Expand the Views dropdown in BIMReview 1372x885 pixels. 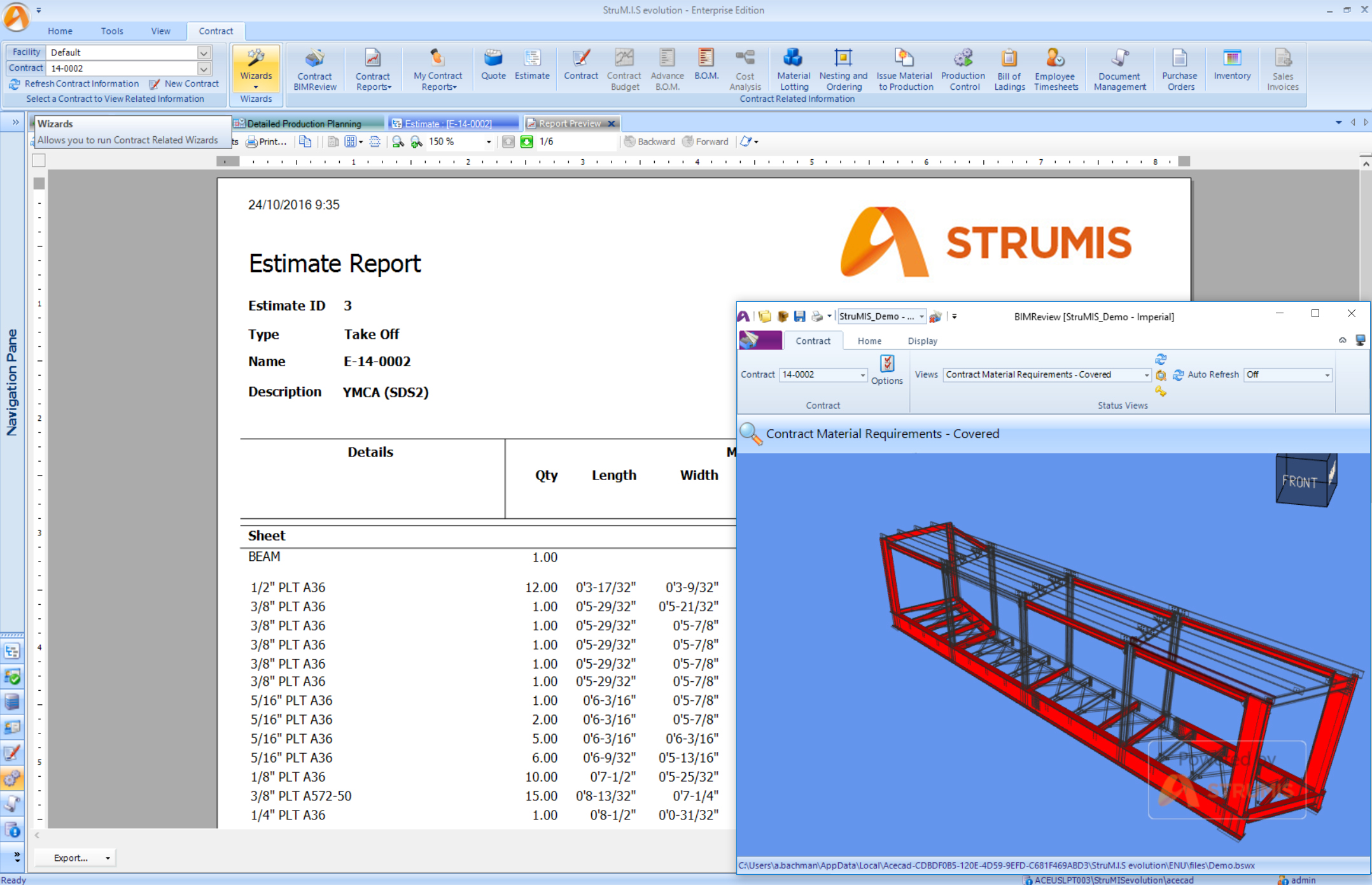pyautogui.click(x=1147, y=375)
